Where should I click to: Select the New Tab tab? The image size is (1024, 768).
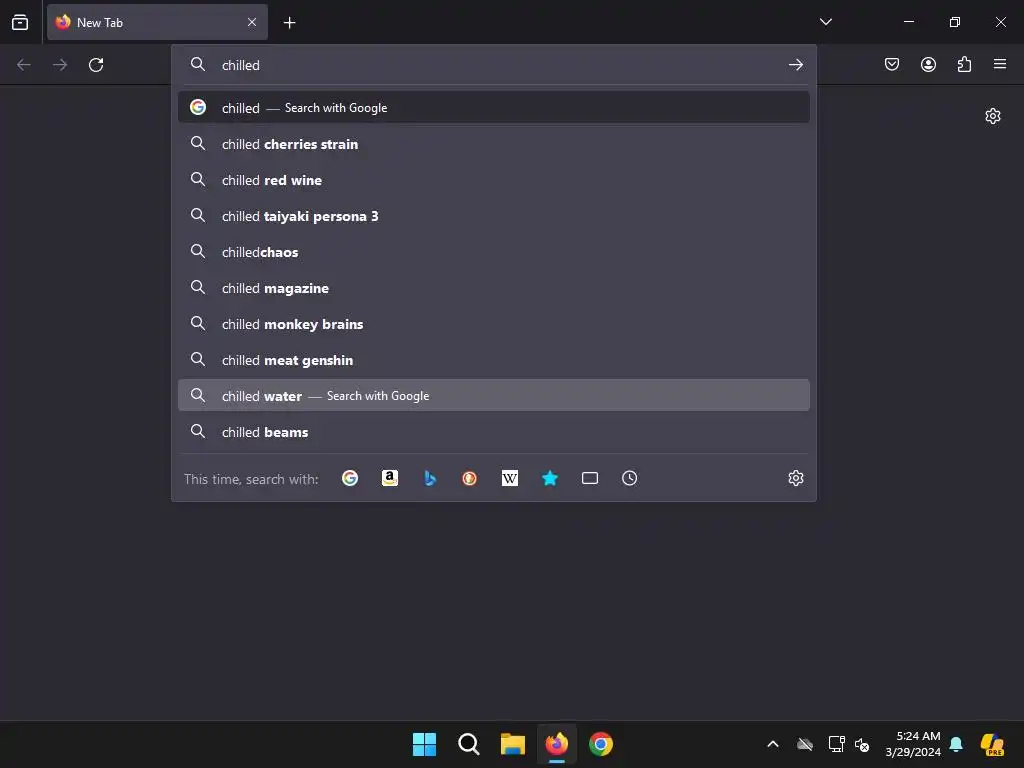pyautogui.click(x=157, y=22)
